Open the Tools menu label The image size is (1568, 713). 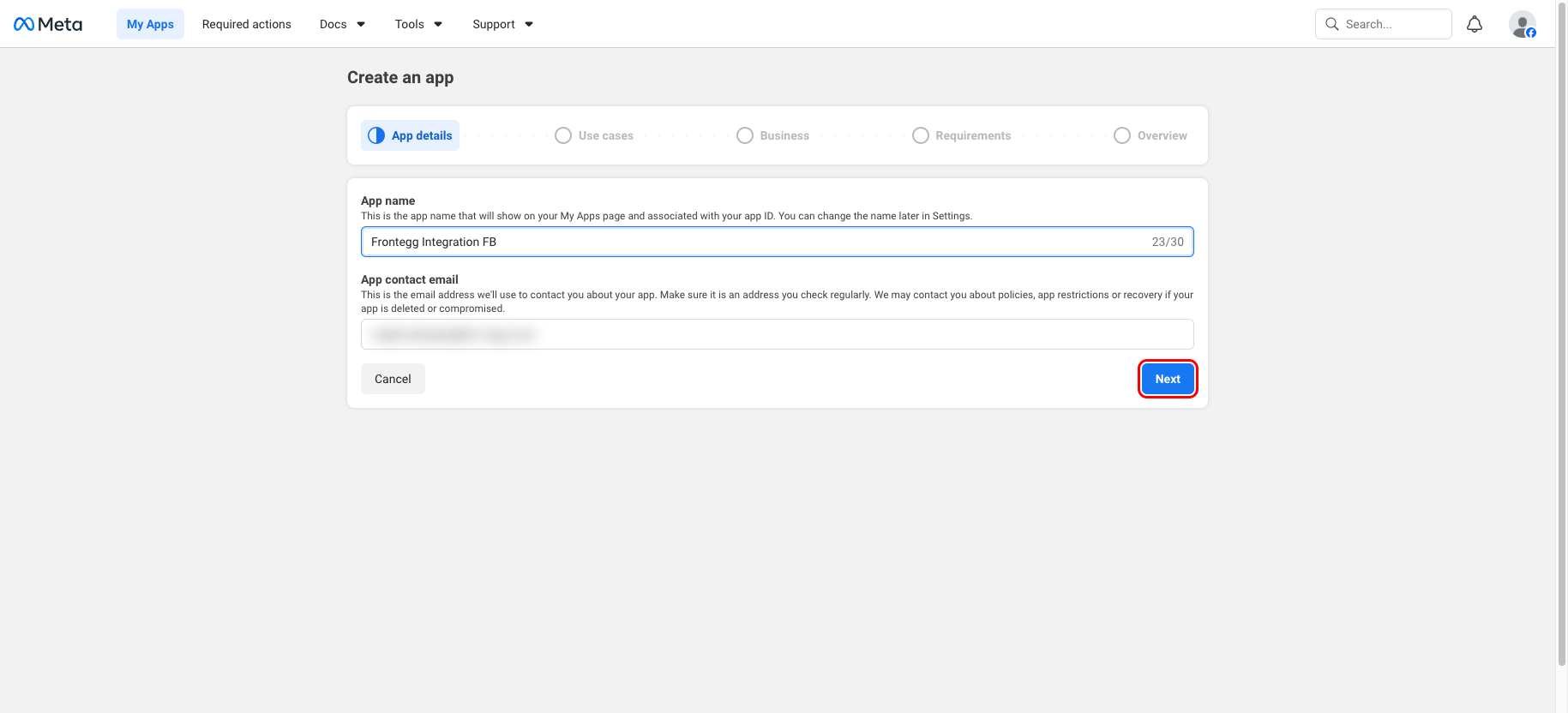(x=410, y=24)
